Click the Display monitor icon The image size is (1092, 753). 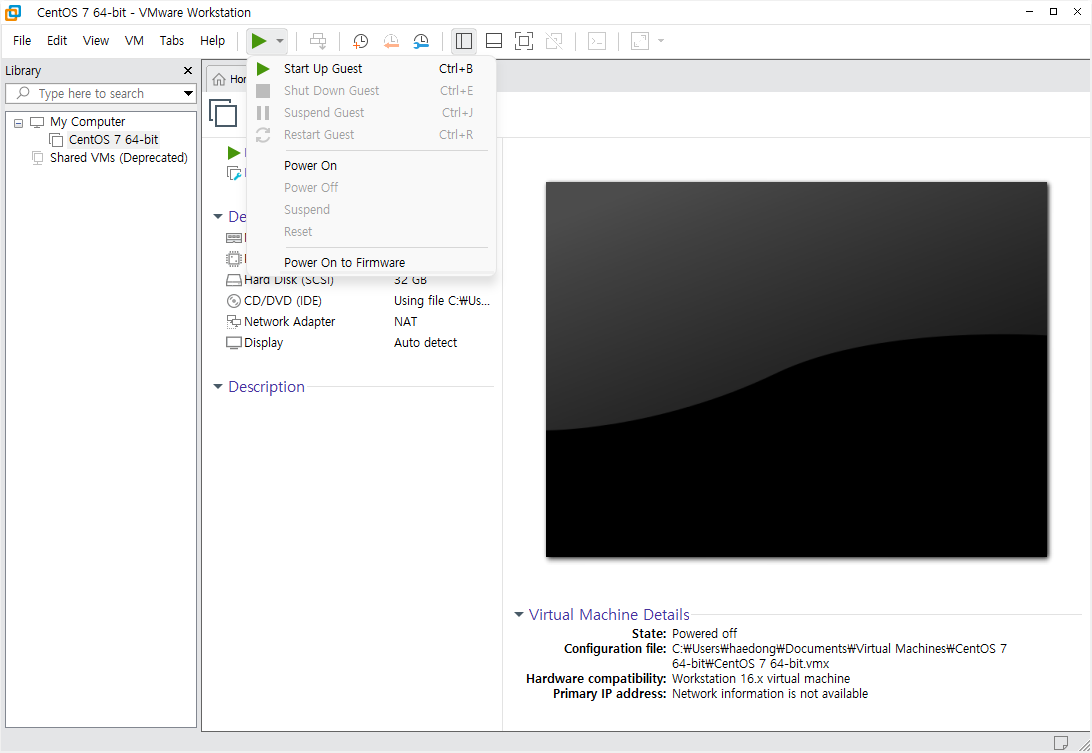234,343
